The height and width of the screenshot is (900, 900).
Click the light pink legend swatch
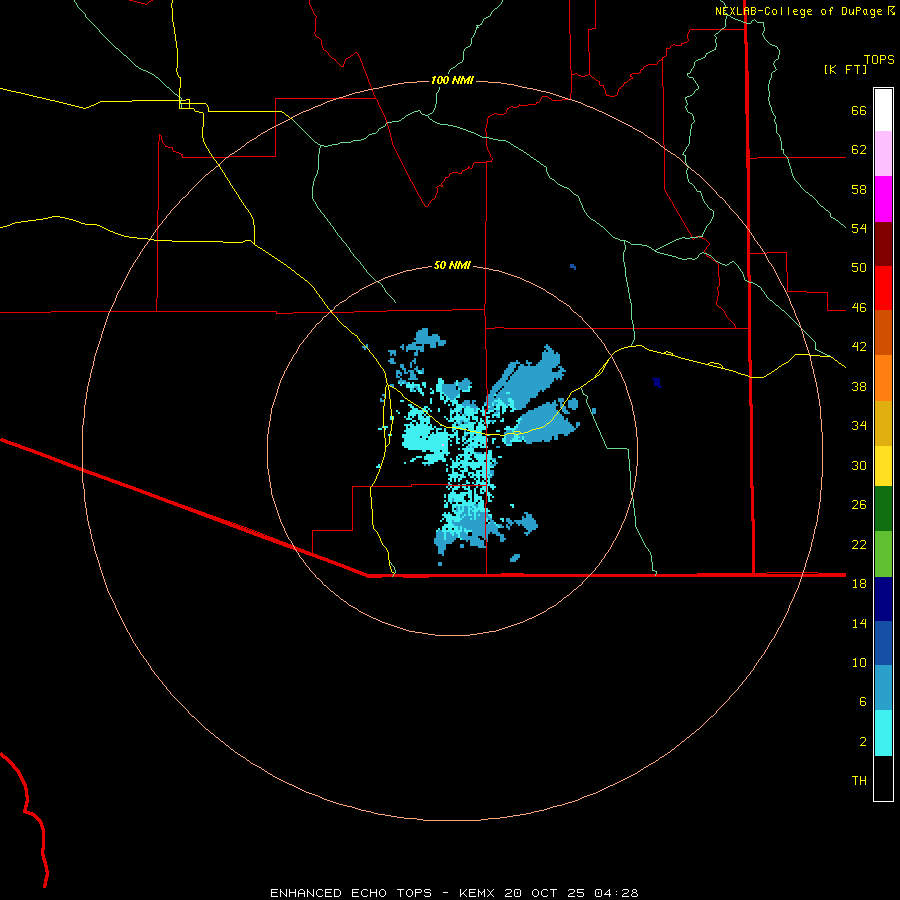click(x=883, y=154)
